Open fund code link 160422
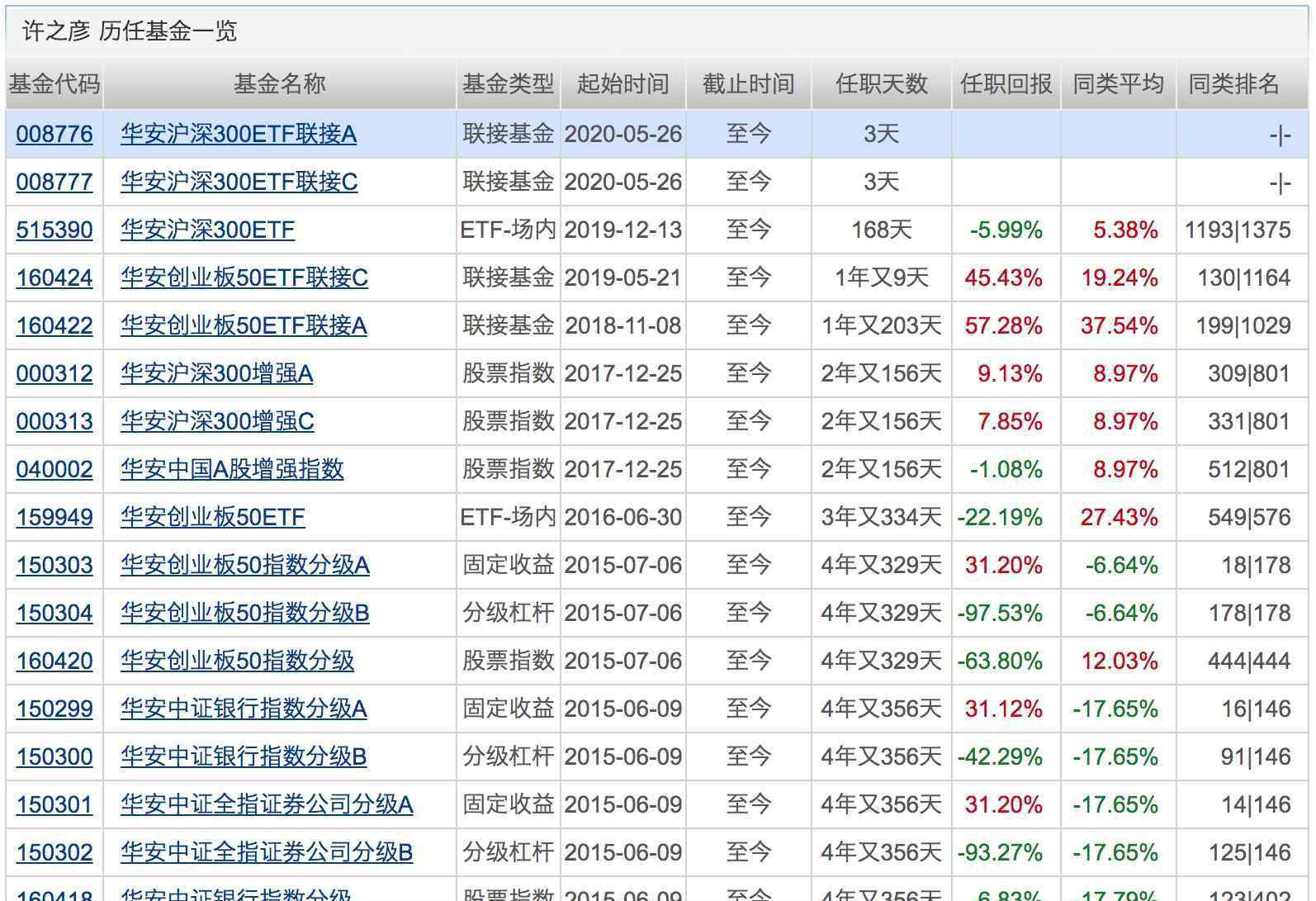Screen dimensions: 1316x901 pyautogui.click(x=54, y=325)
